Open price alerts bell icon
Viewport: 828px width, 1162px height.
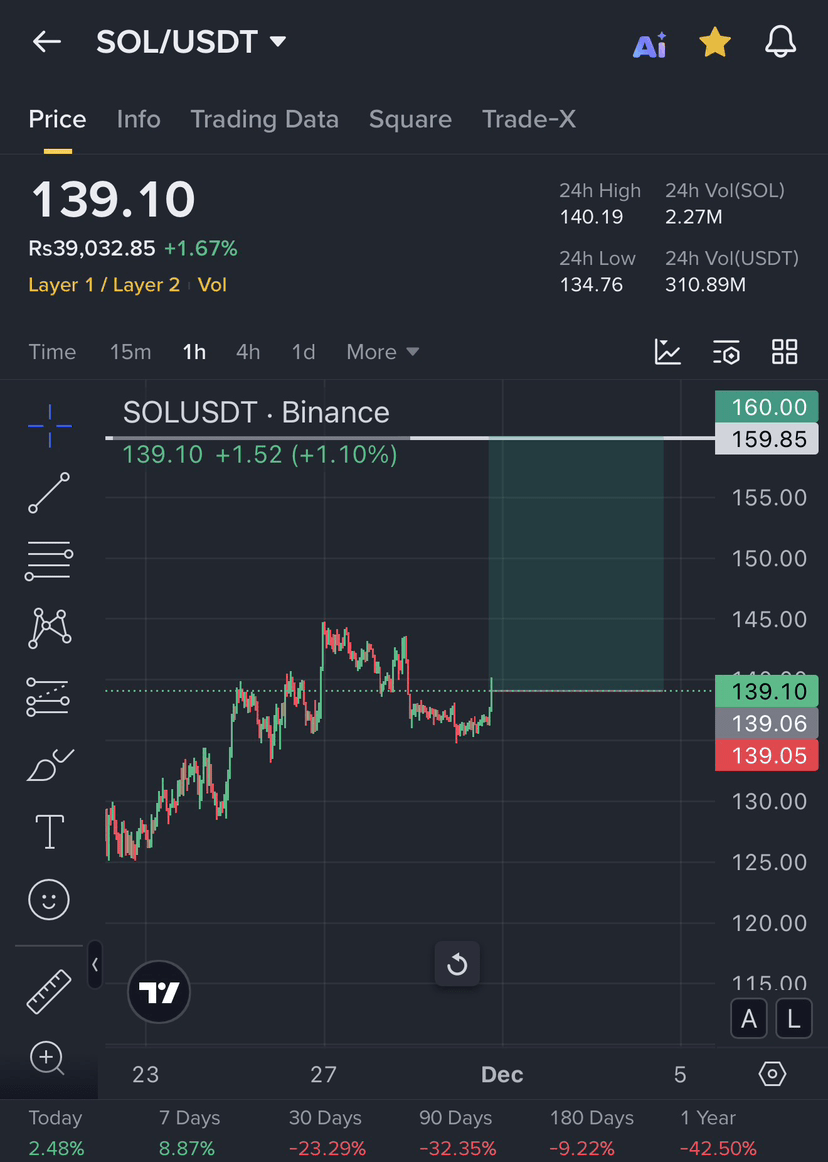(x=781, y=42)
